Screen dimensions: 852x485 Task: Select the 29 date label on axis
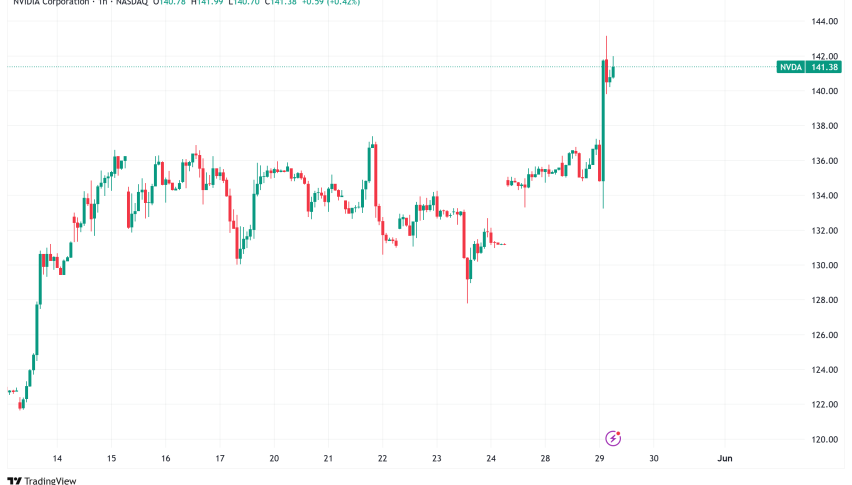point(599,458)
